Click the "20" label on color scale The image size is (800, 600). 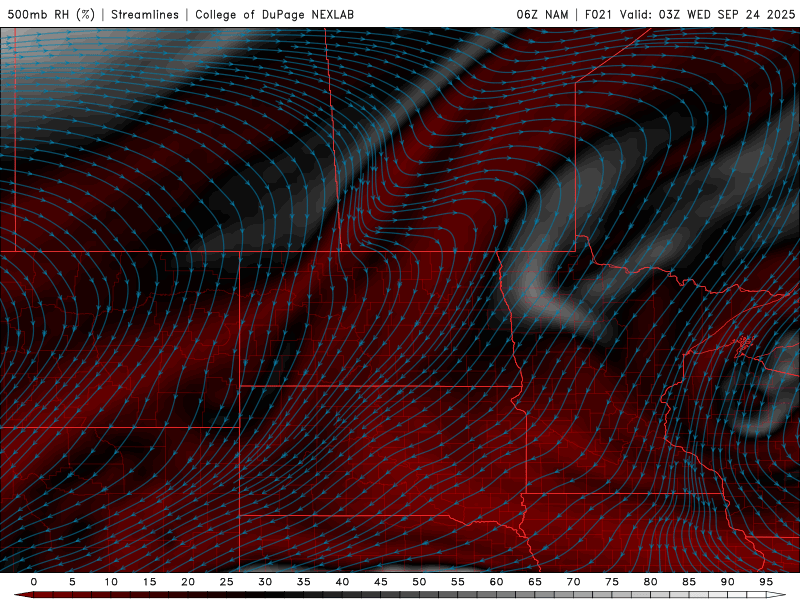(188, 582)
